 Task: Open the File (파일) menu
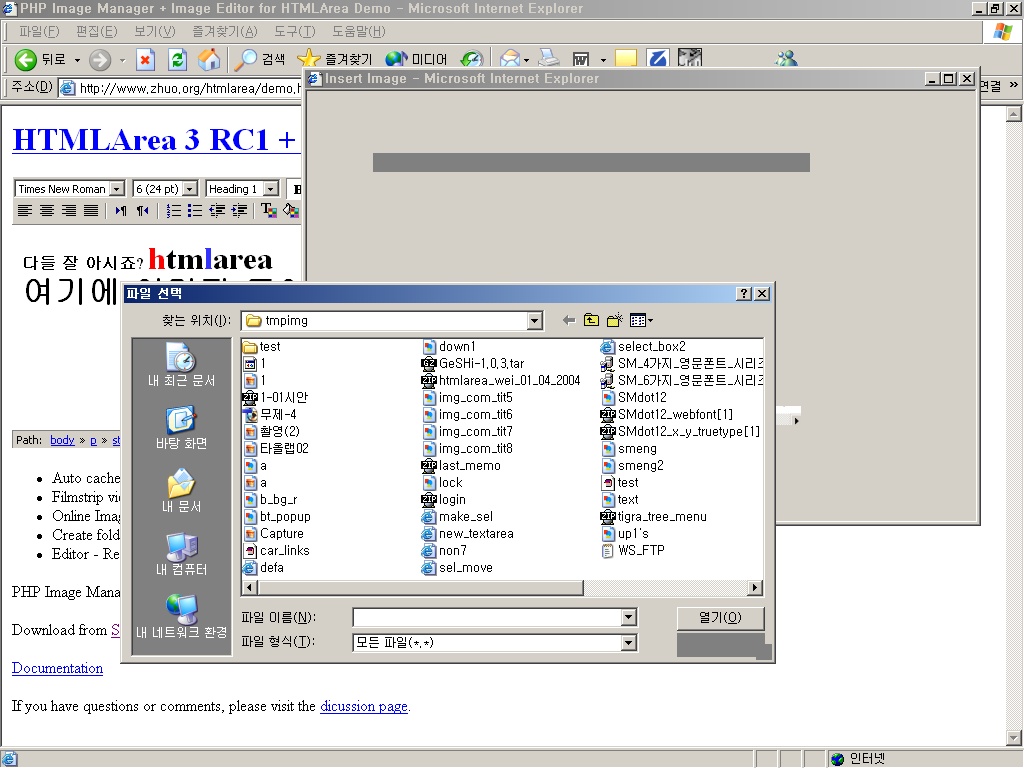click(39, 31)
